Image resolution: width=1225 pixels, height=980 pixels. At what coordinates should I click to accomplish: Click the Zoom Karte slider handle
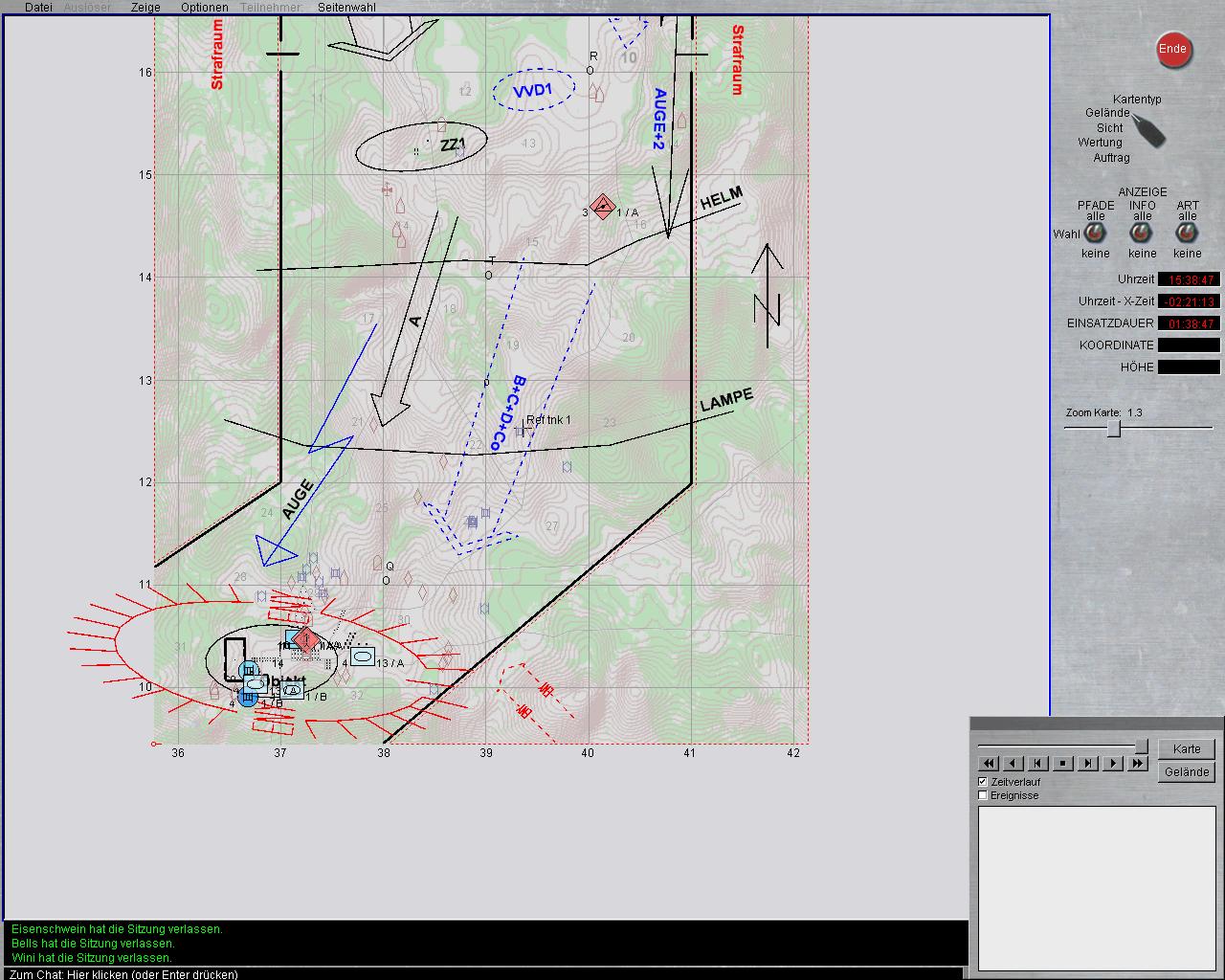1114,429
